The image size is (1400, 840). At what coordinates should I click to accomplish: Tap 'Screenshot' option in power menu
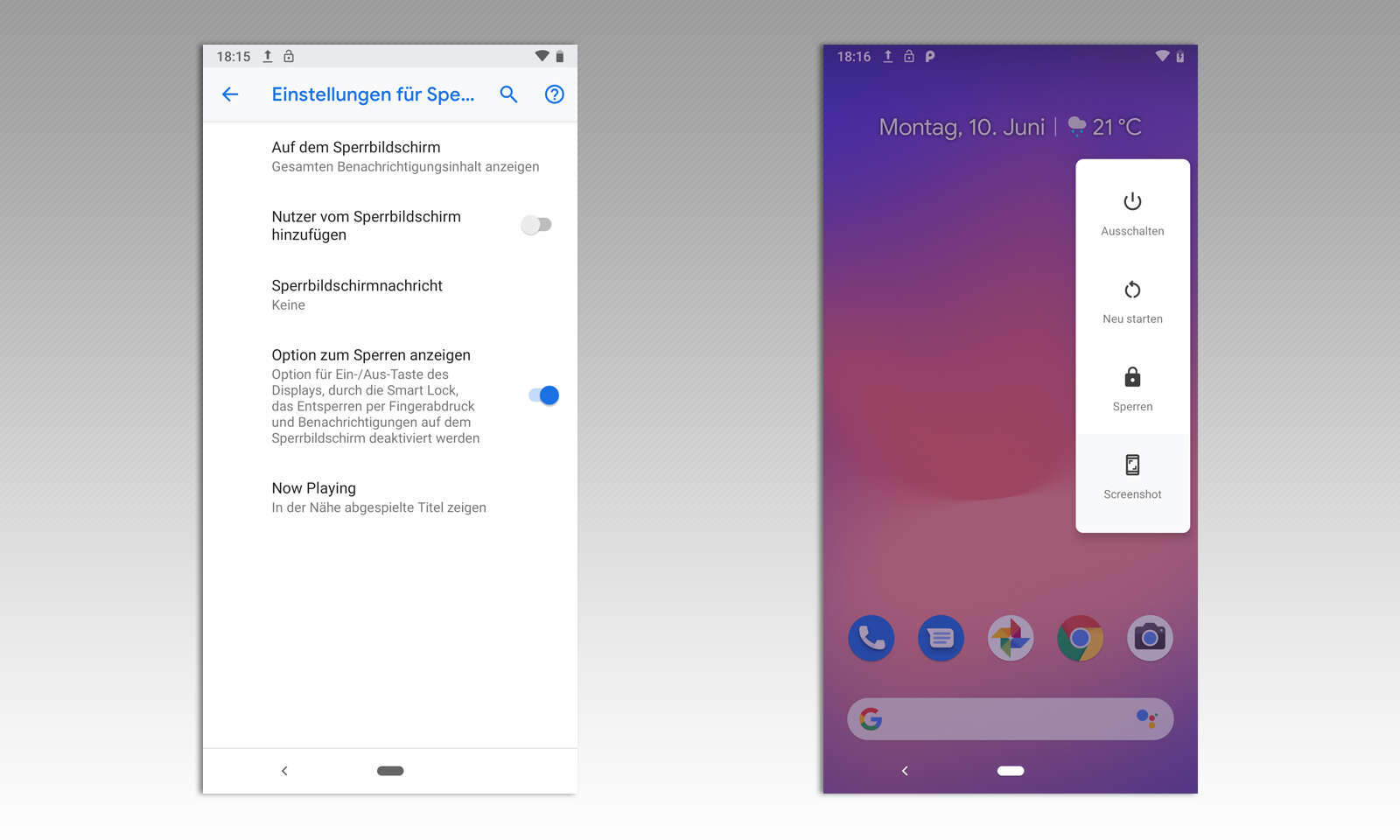coord(1132,478)
